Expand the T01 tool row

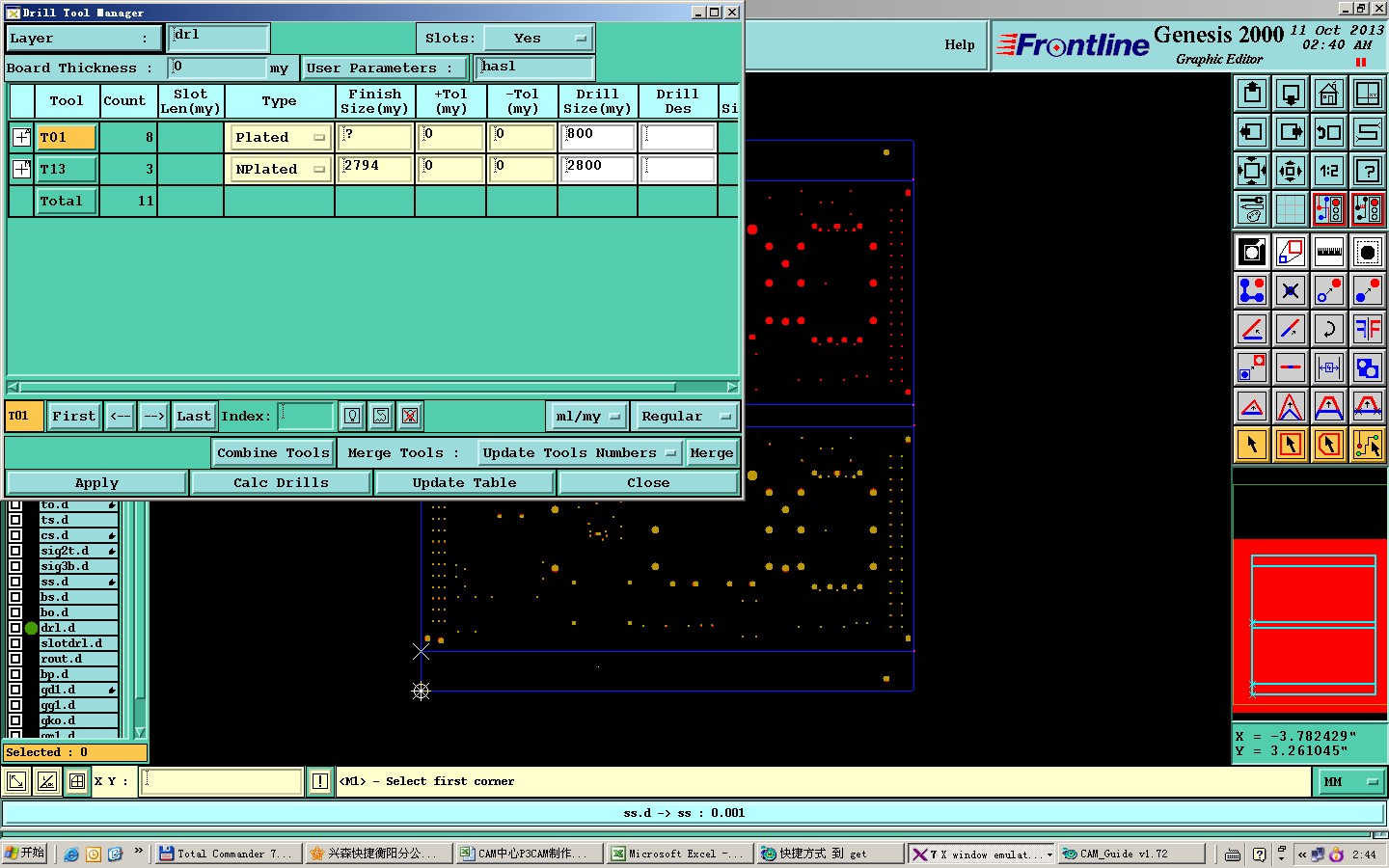[x=21, y=137]
